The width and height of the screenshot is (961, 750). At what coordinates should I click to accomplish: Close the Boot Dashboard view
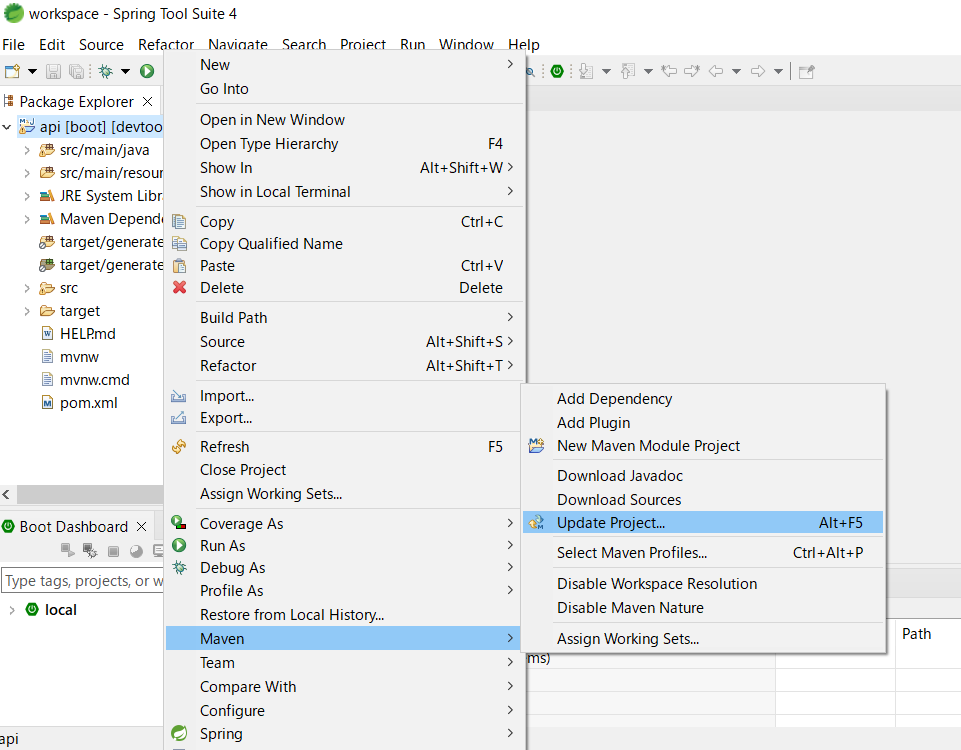[142, 526]
